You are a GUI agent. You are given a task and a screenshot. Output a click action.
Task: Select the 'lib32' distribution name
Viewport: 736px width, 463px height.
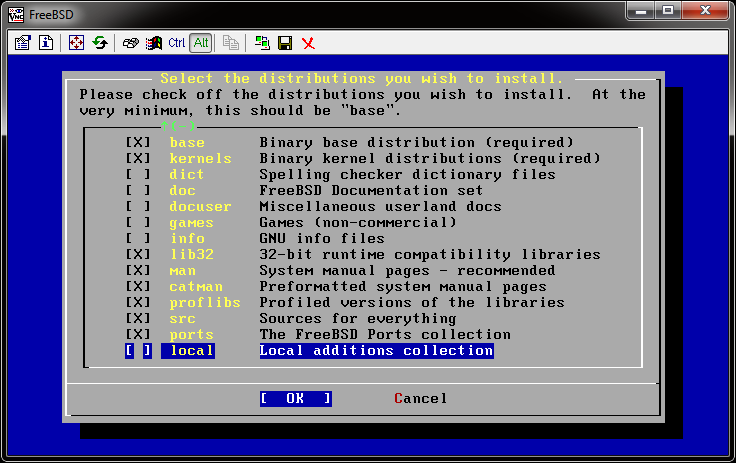coord(192,254)
